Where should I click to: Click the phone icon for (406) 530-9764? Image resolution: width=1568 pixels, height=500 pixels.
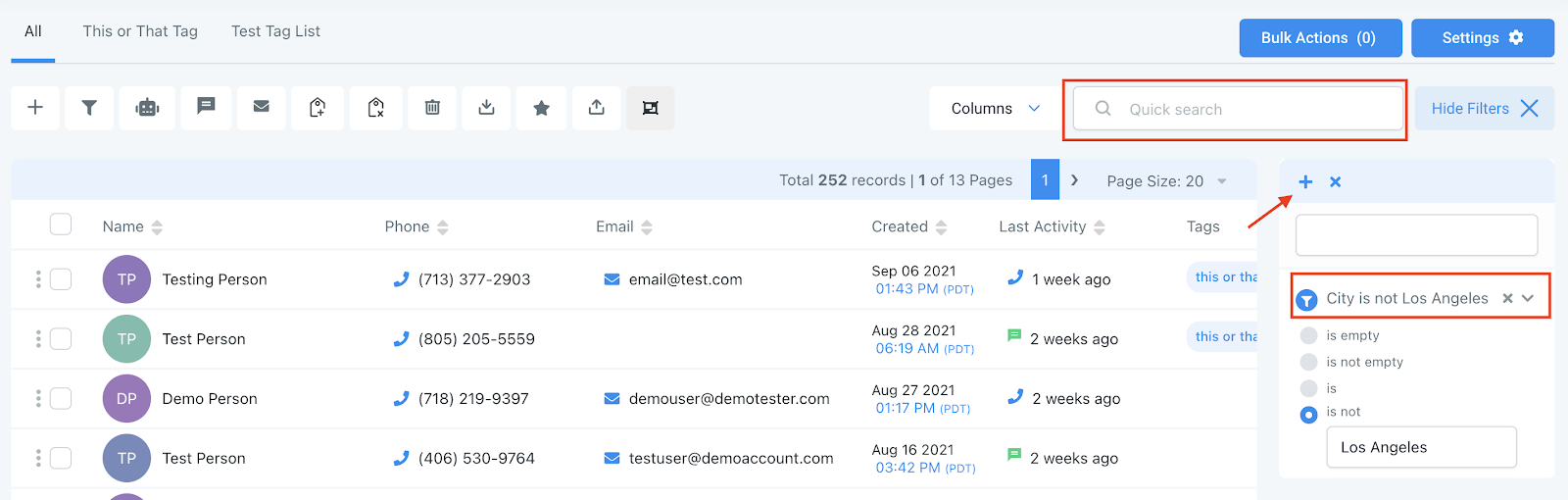click(401, 459)
